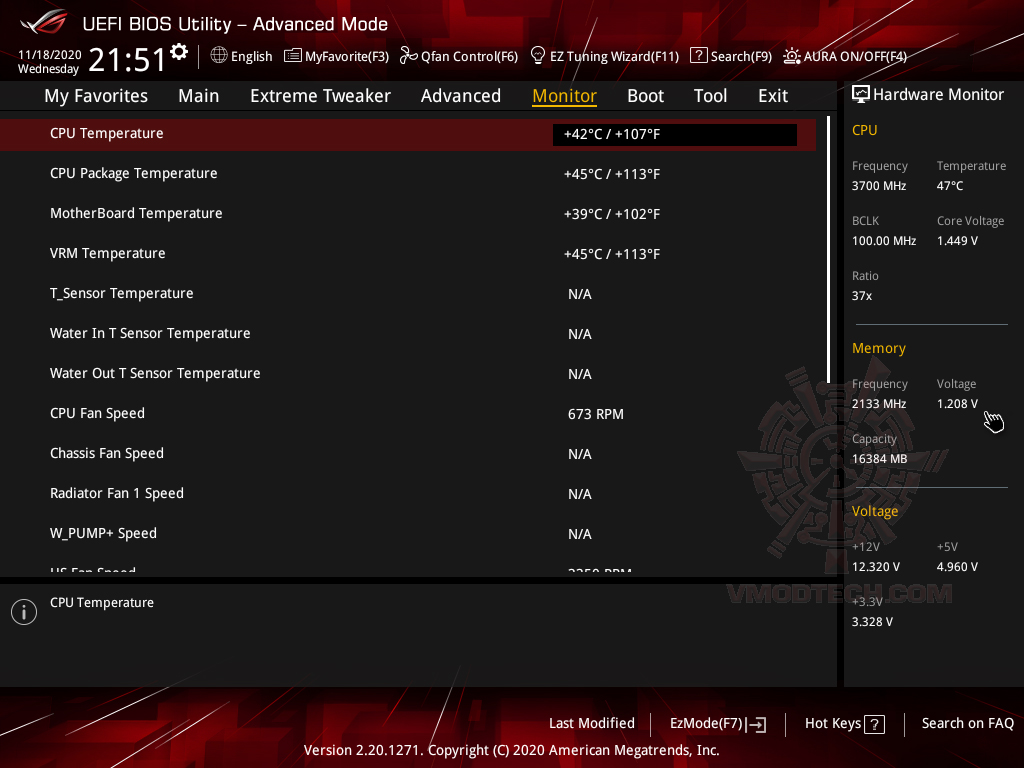This screenshot has height=768, width=1024.
Task: Toggle AURA ON/OFF light icon
Action: coord(792,56)
